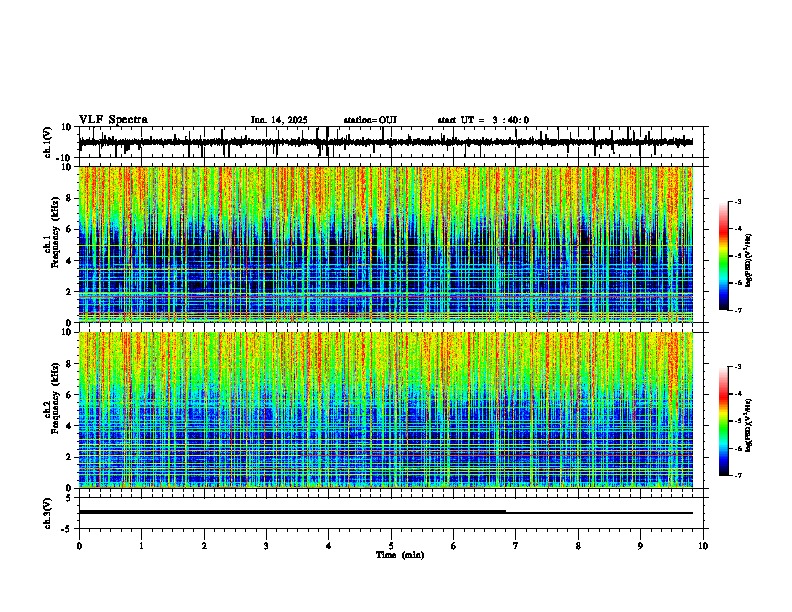Screen dimensions: 792x612
Task: Click the "station=OUI" header label
Action: [370, 120]
